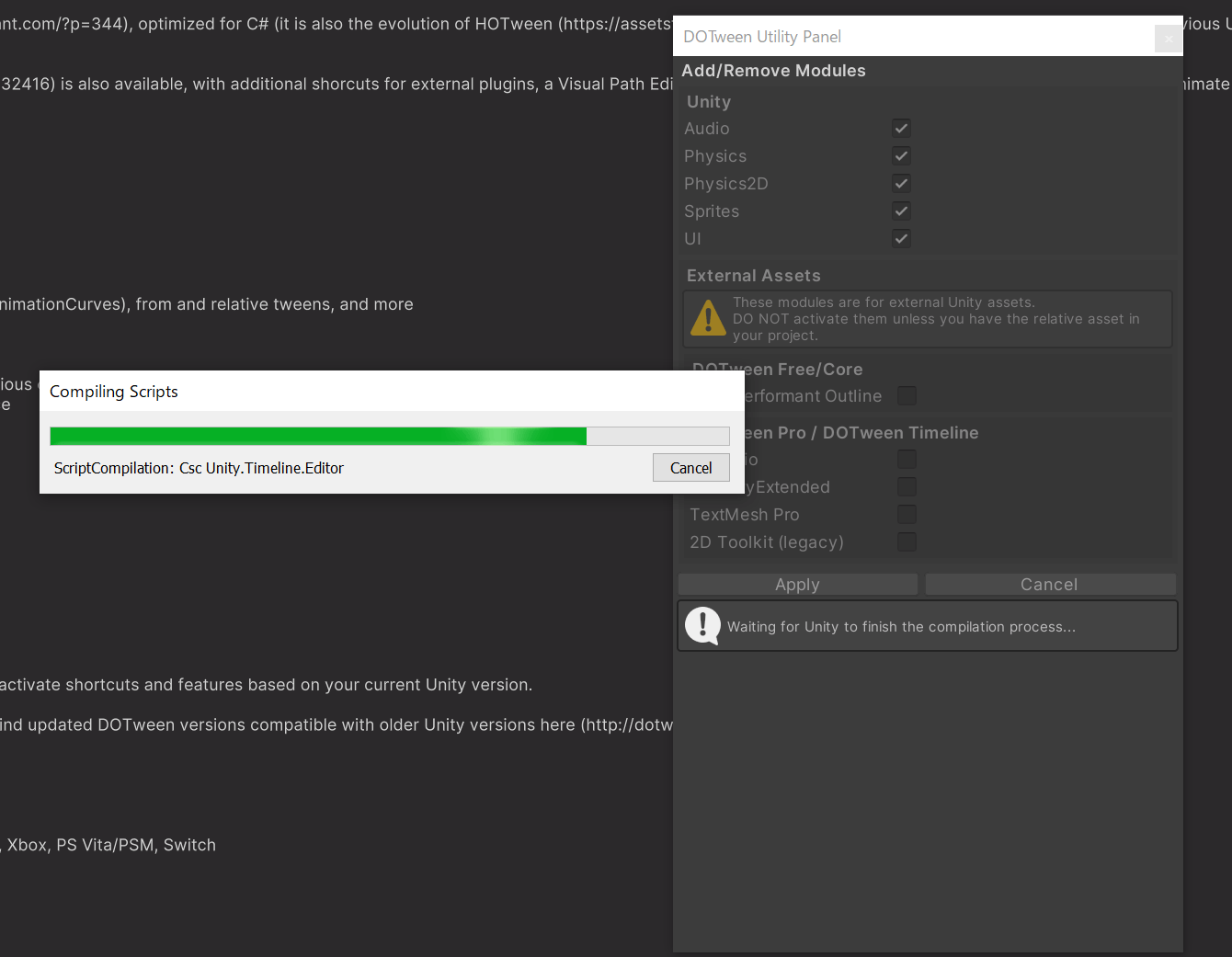The width and height of the screenshot is (1232, 957).
Task: Enable the 2D Toolkit (legacy) checkbox
Action: pyautogui.click(x=907, y=542)
